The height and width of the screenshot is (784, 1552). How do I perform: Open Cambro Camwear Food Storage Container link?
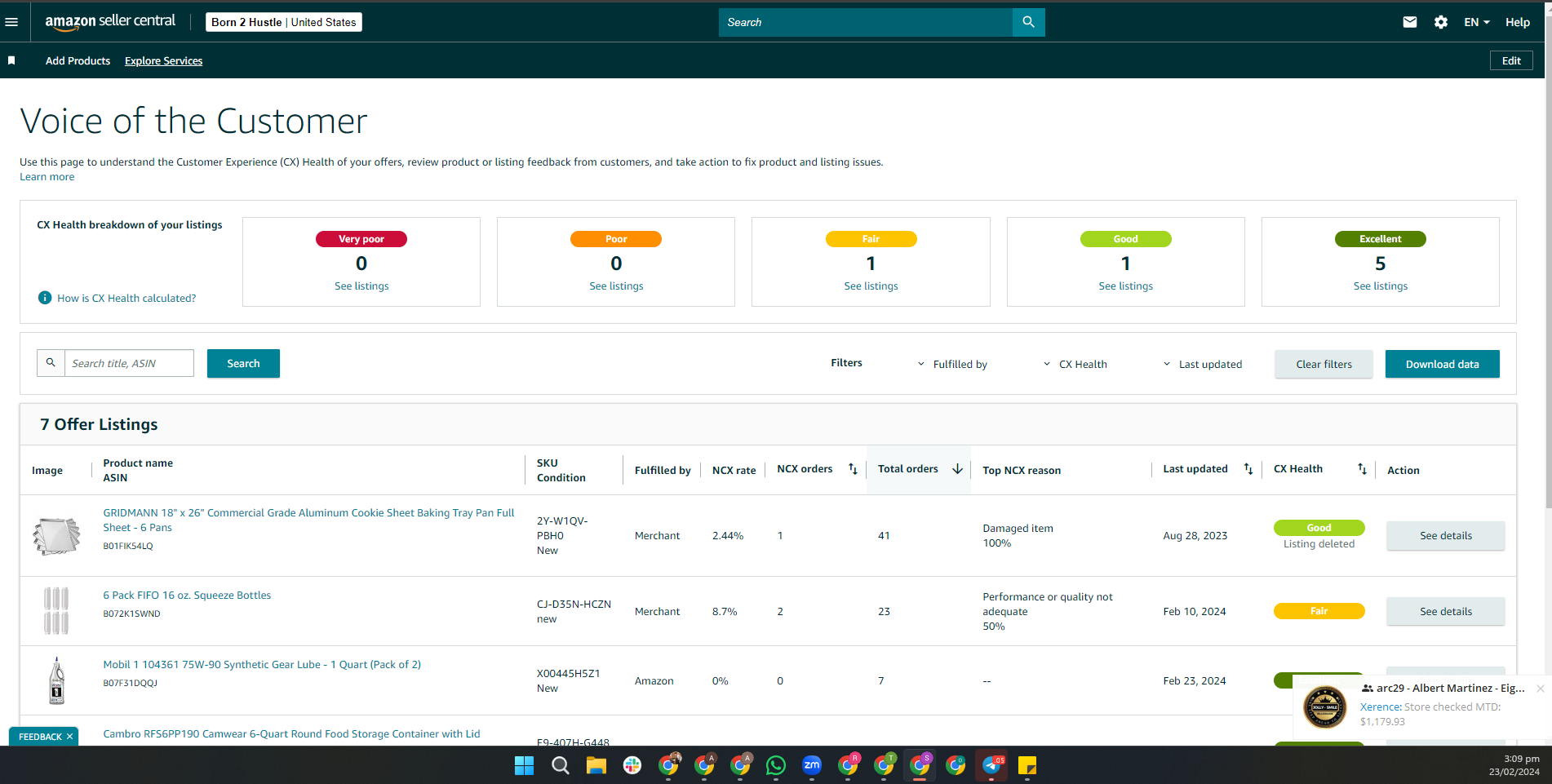[291, 734]
